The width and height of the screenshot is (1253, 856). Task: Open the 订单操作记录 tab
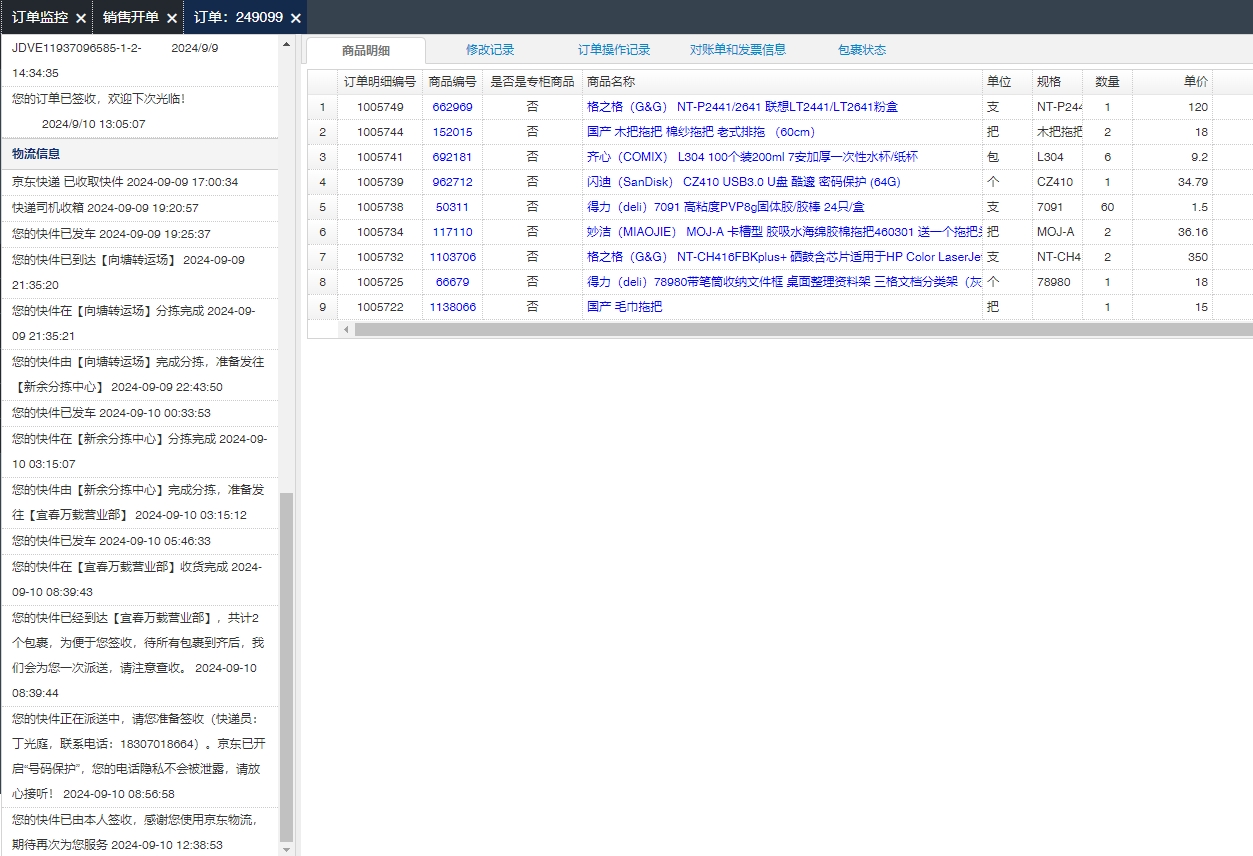coord(614,50)
